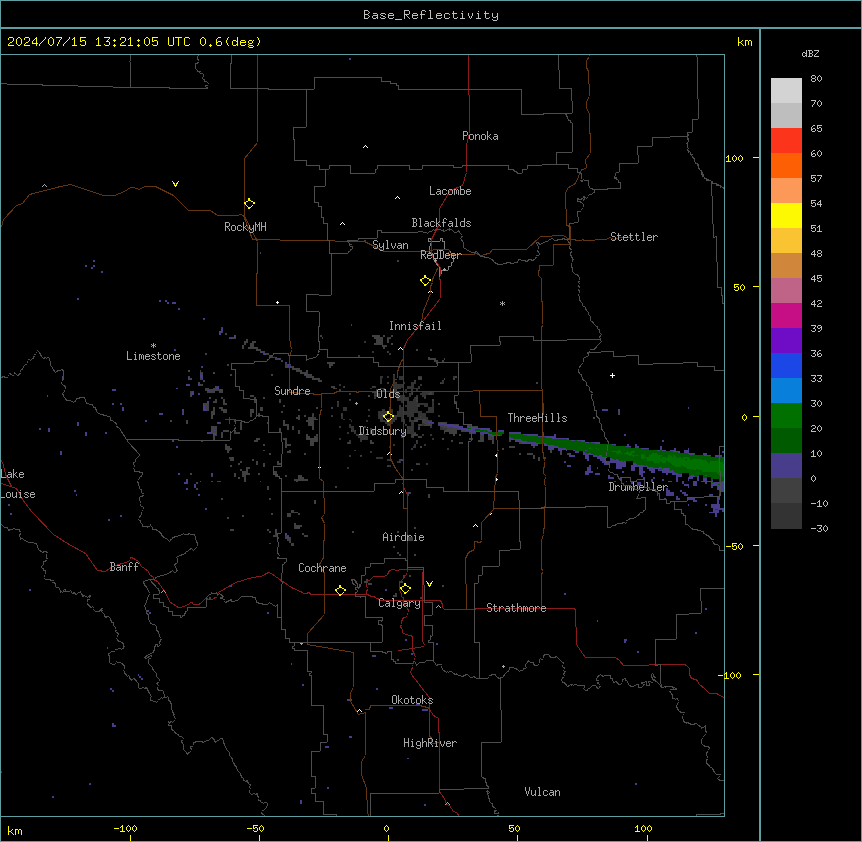Click the yellow 54 dBZ legend swatch
Image resolution: width=862 pixels, height=842 pixels.
point(786,215)
